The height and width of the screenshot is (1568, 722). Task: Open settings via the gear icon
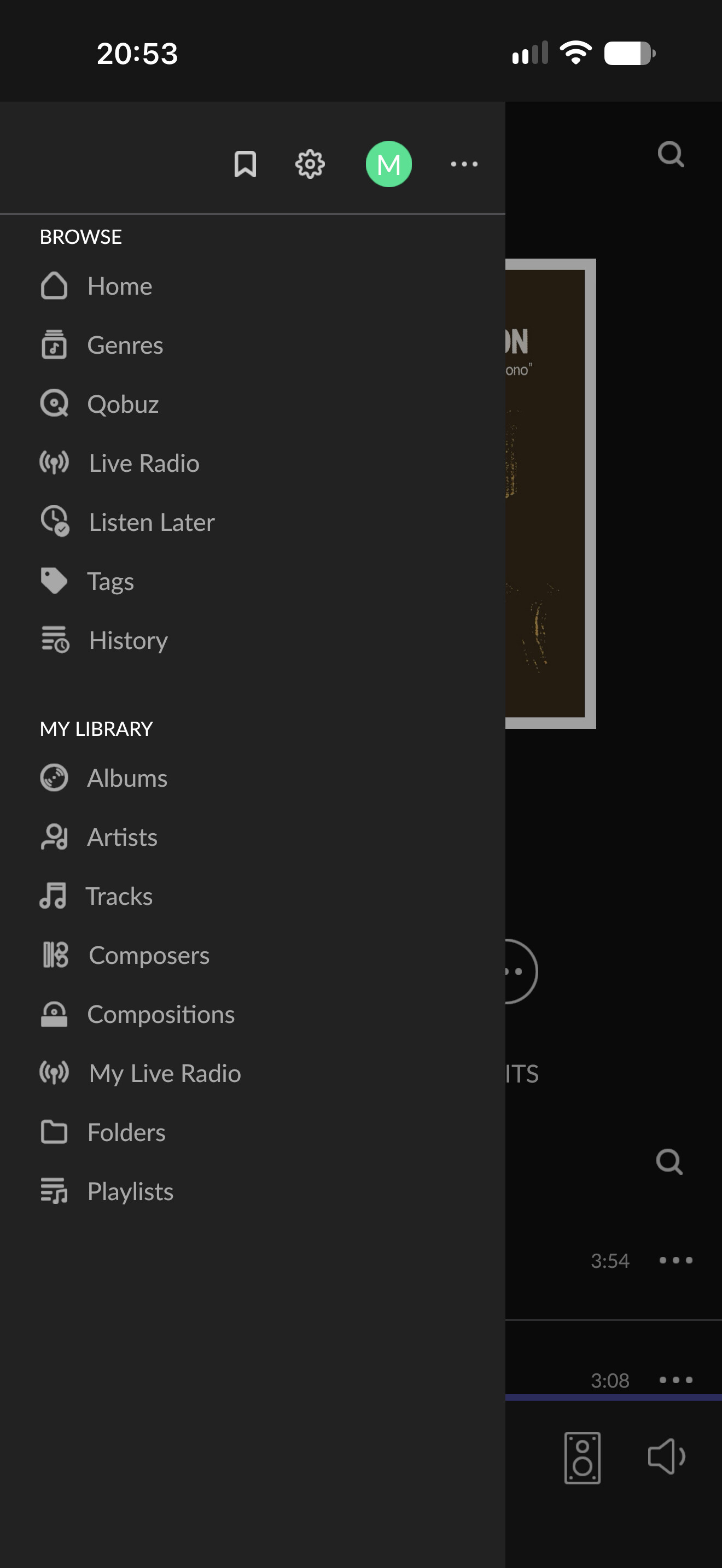coord(310,163)
